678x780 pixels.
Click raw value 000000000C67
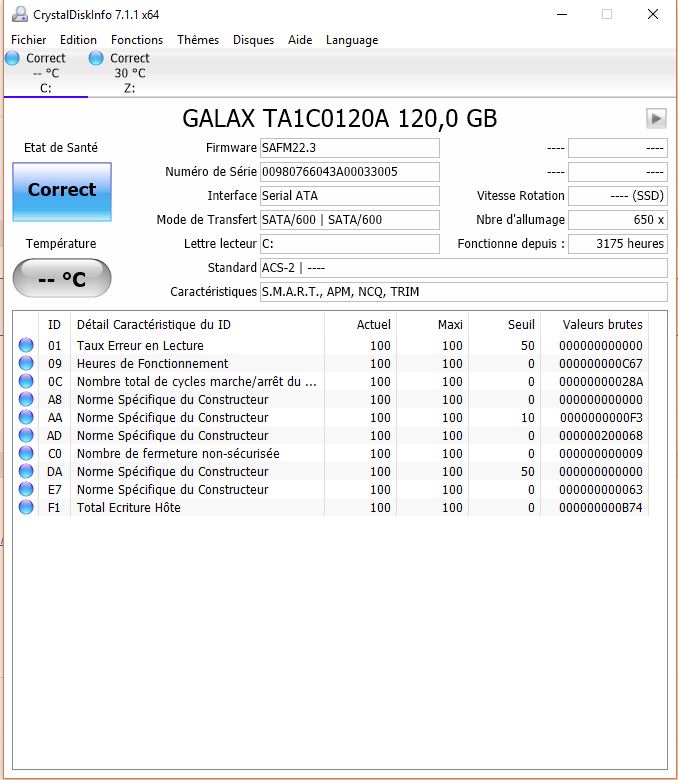pyautogui.click(x=600, y=364)
